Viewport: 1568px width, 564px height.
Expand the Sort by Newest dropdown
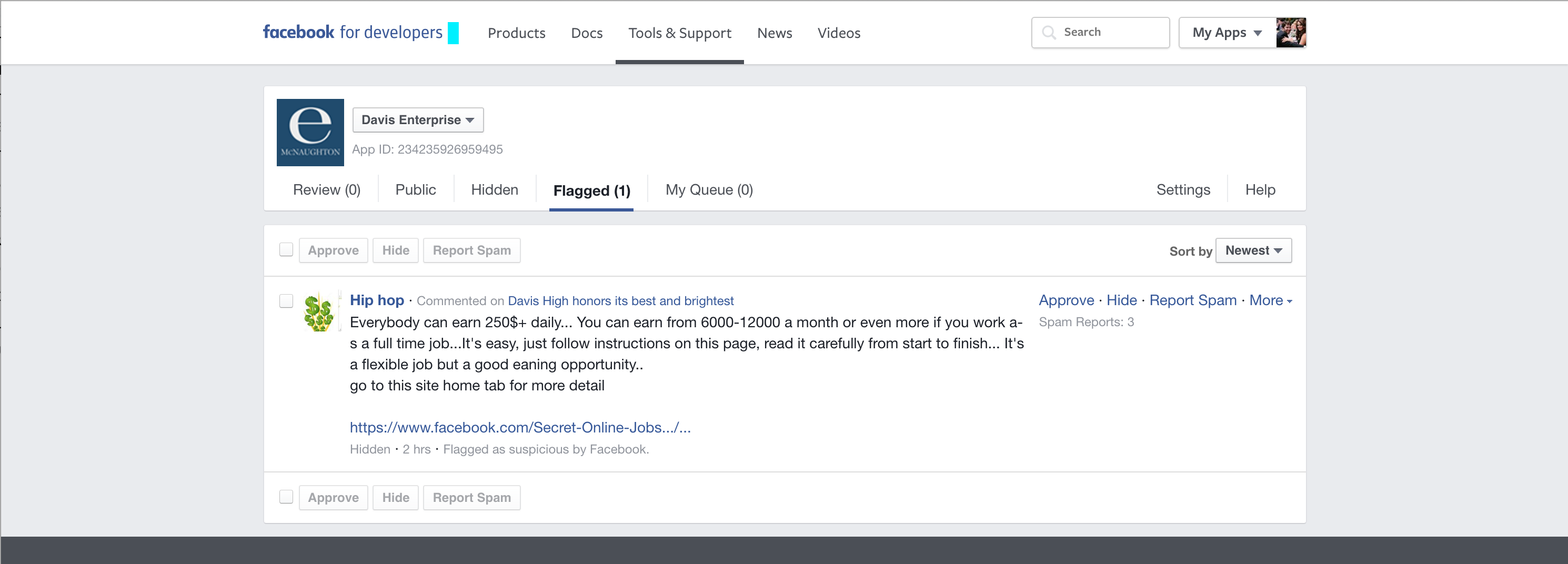coord(1253,250)
